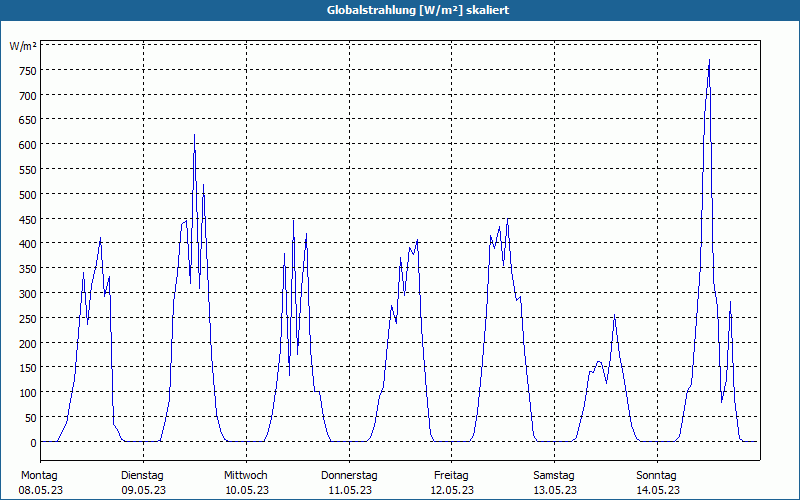Select the 13.05.23 date label
This screenshot has height=500, width=800.
click(555, 491)
